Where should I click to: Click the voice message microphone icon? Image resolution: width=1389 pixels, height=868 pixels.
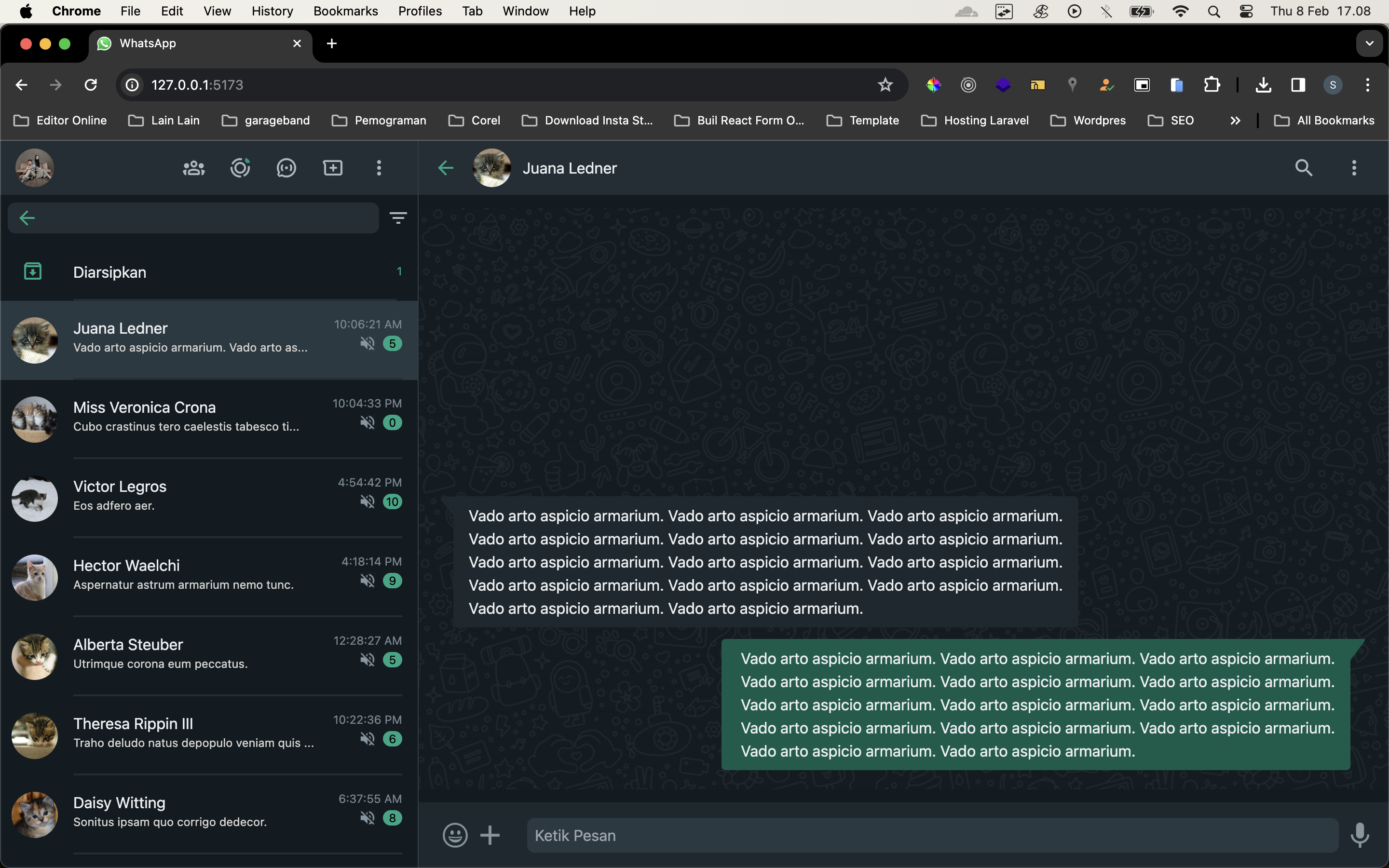tap(1359, 835)
